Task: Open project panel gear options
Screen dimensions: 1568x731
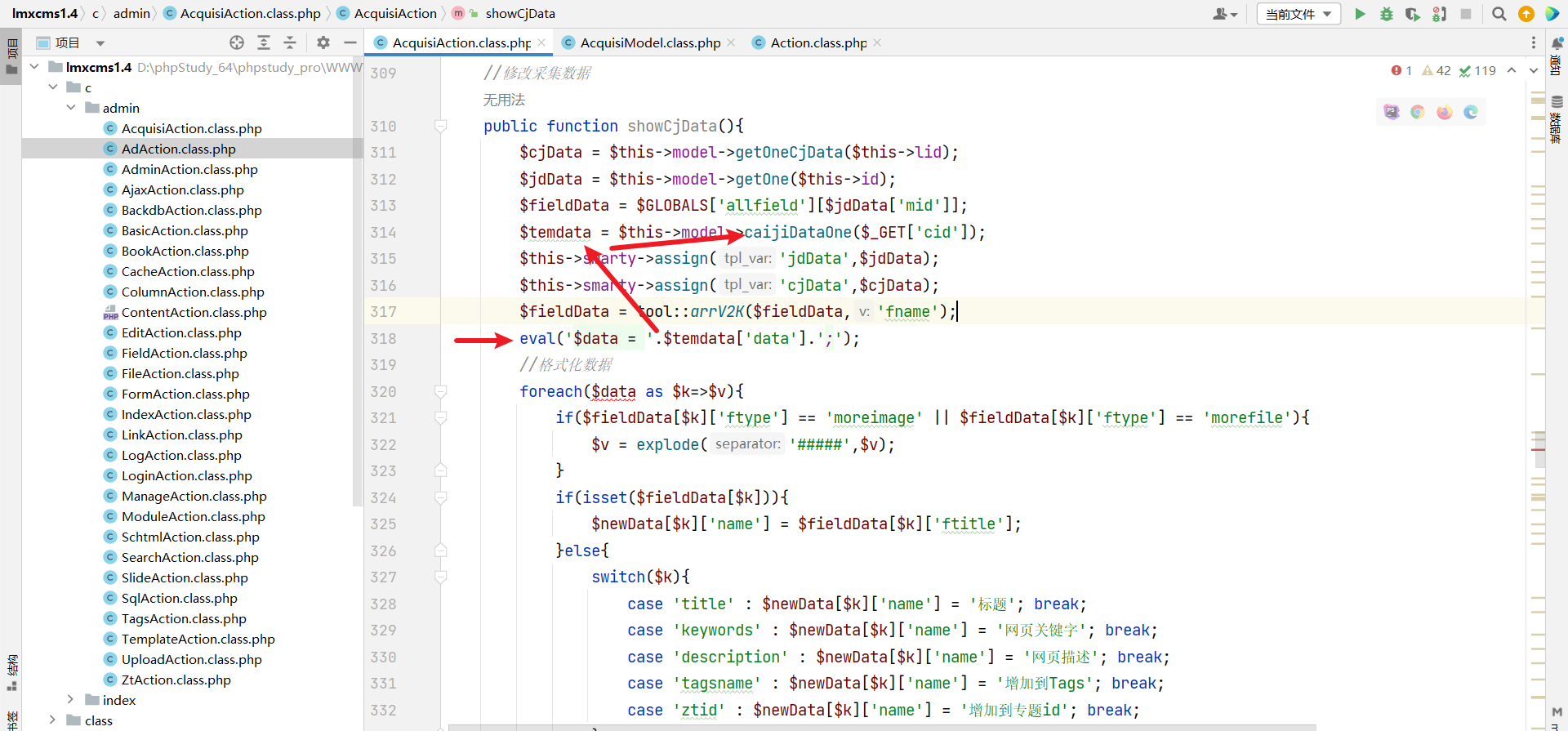Action: [x=323, y=42]
